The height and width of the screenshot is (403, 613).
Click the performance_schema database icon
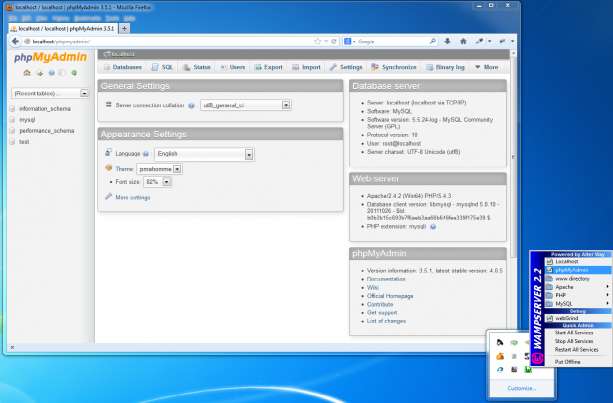tap(13, 131)
